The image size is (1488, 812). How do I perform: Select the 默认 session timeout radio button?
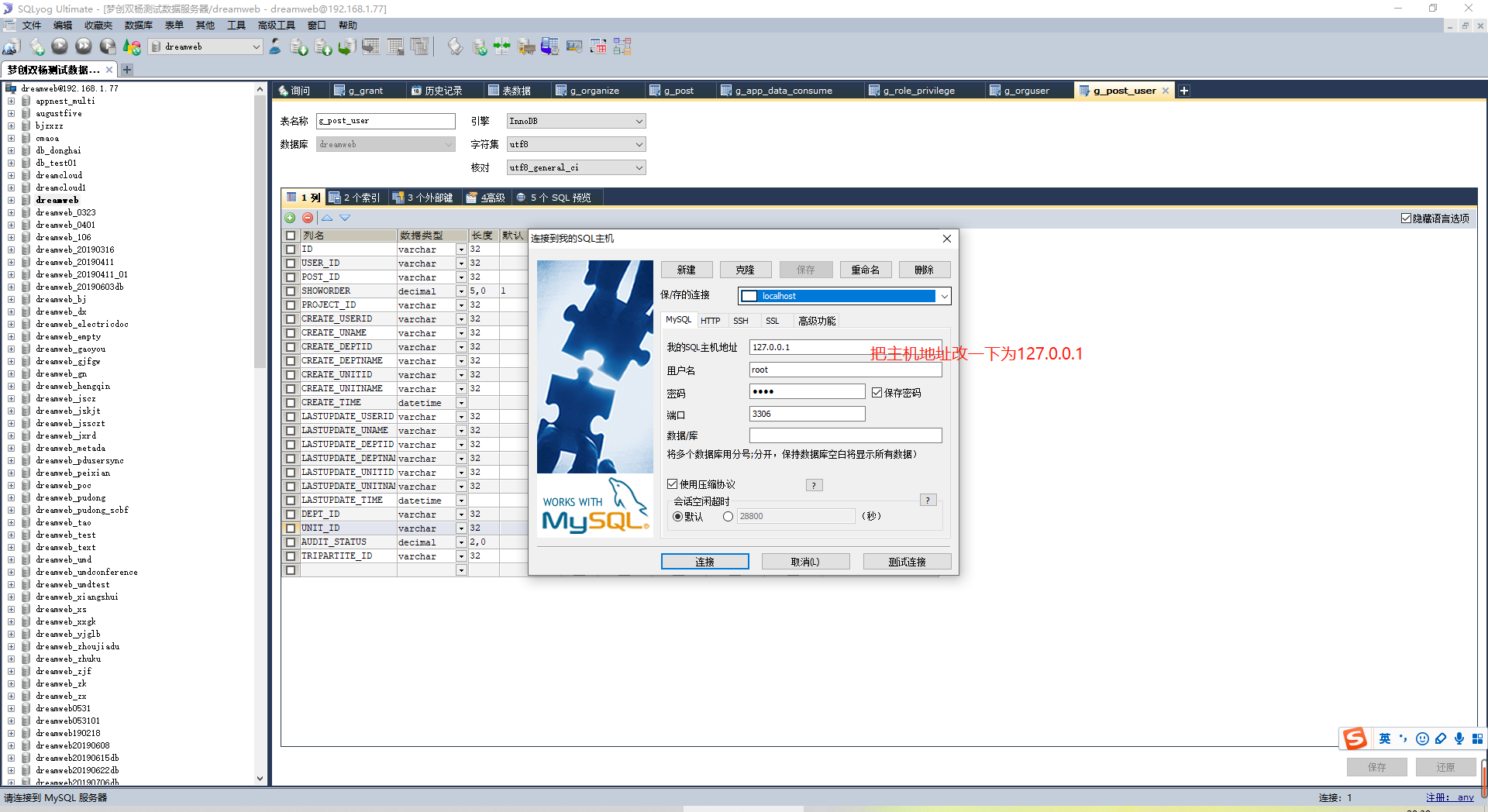678,517
